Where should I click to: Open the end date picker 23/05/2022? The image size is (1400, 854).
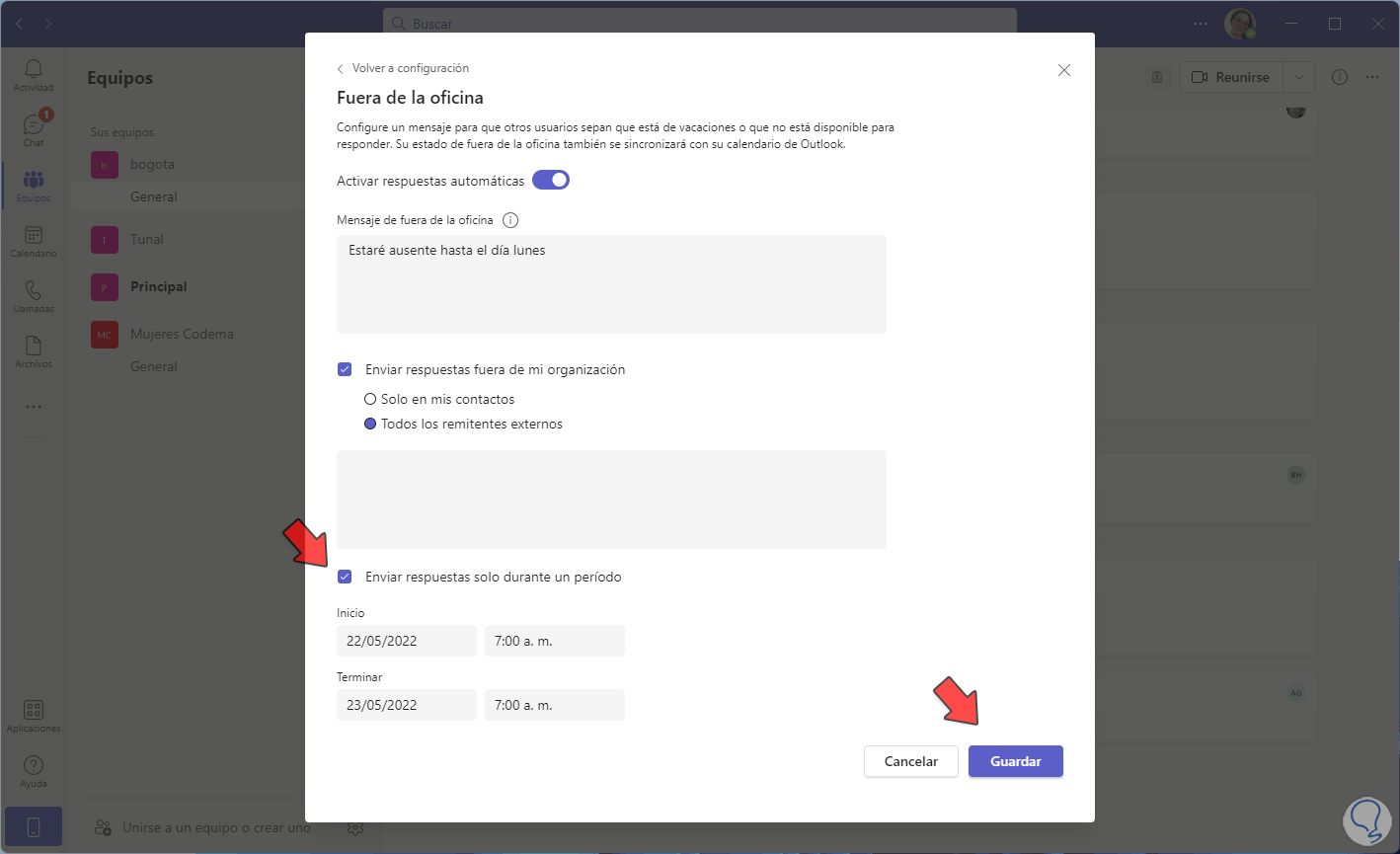406,705
